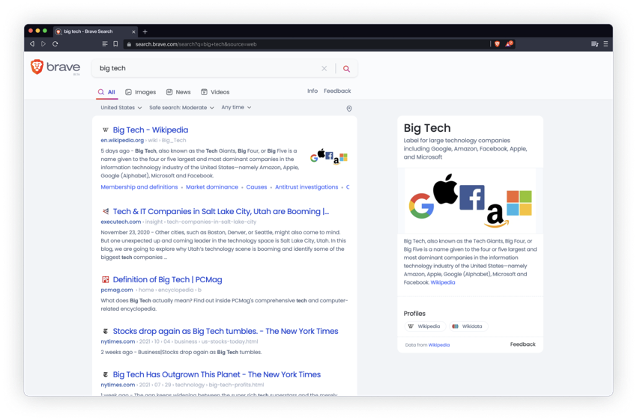Toggle the sidebar reader icon in toolbar

105,44
